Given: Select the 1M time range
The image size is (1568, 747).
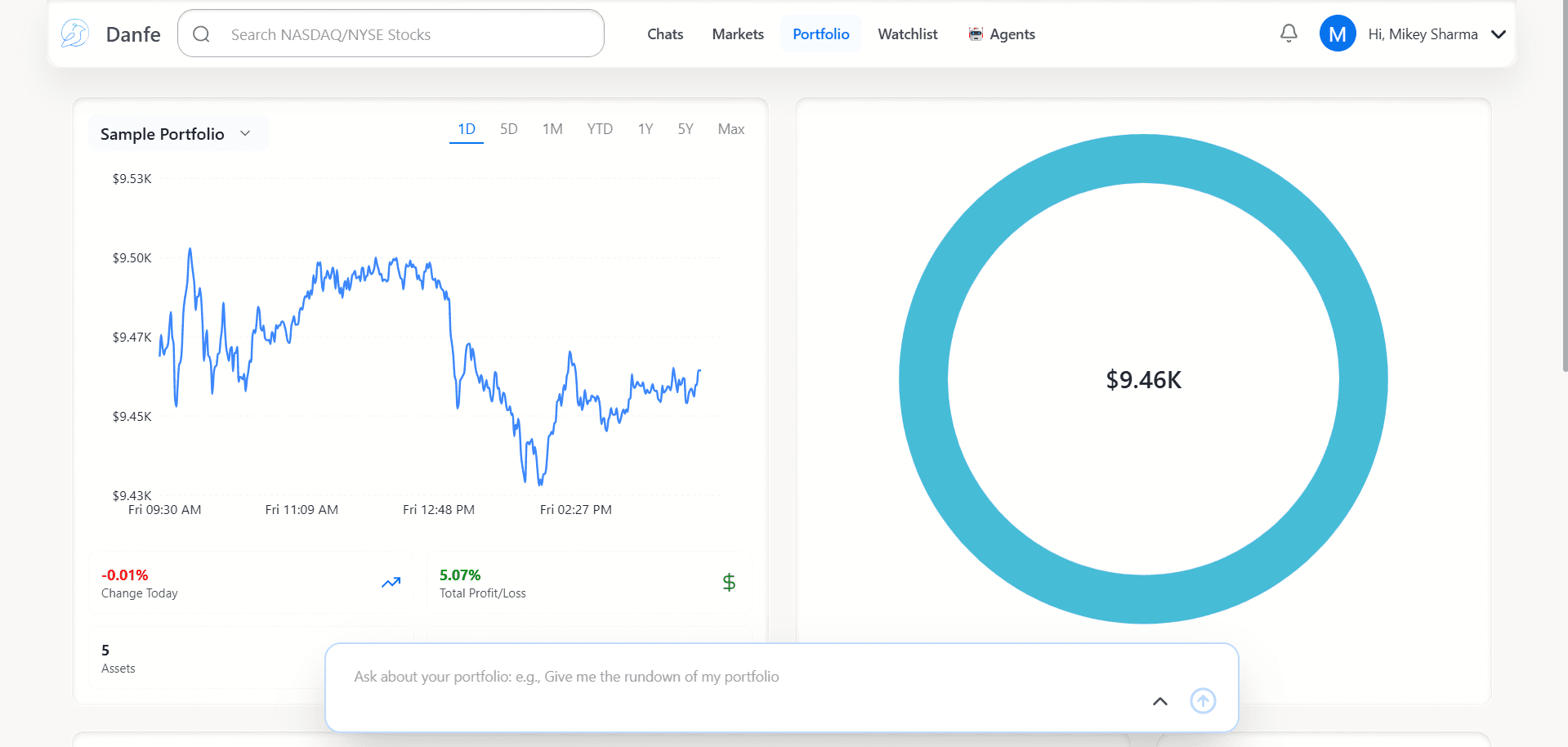Looking at the screenshot, I should [x=552, y=128].
